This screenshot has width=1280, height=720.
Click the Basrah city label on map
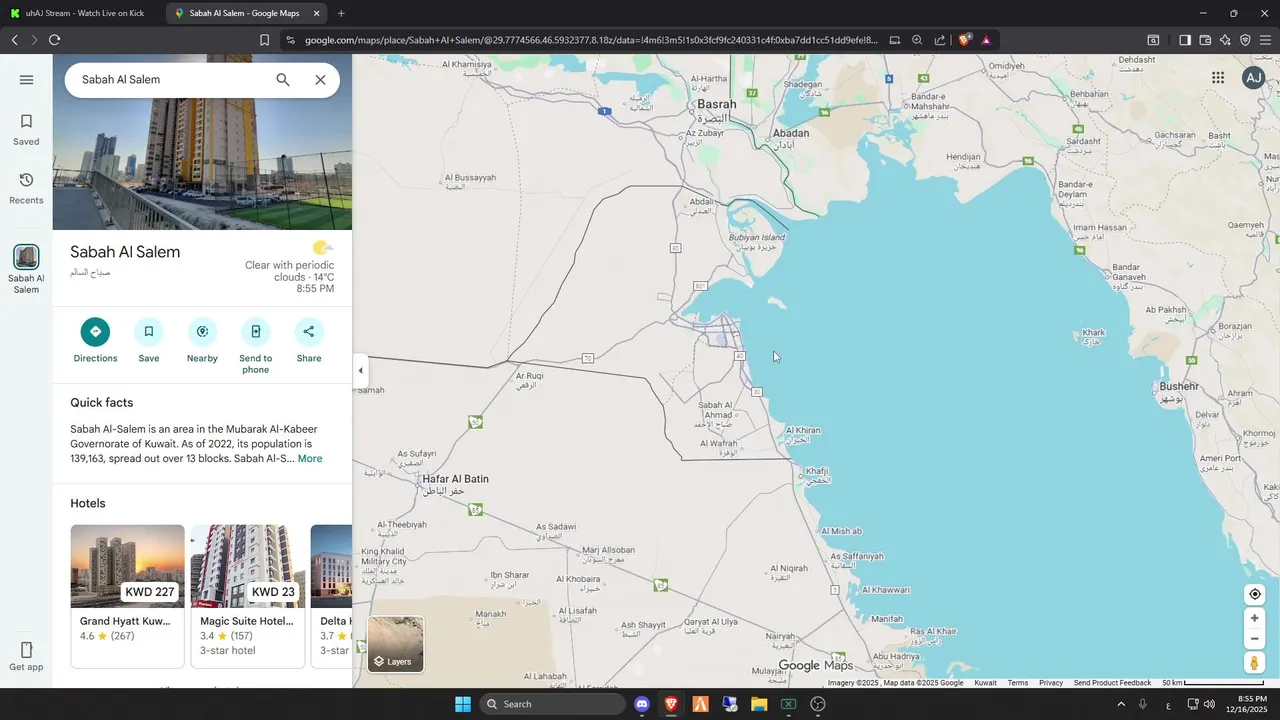[717, 104]
